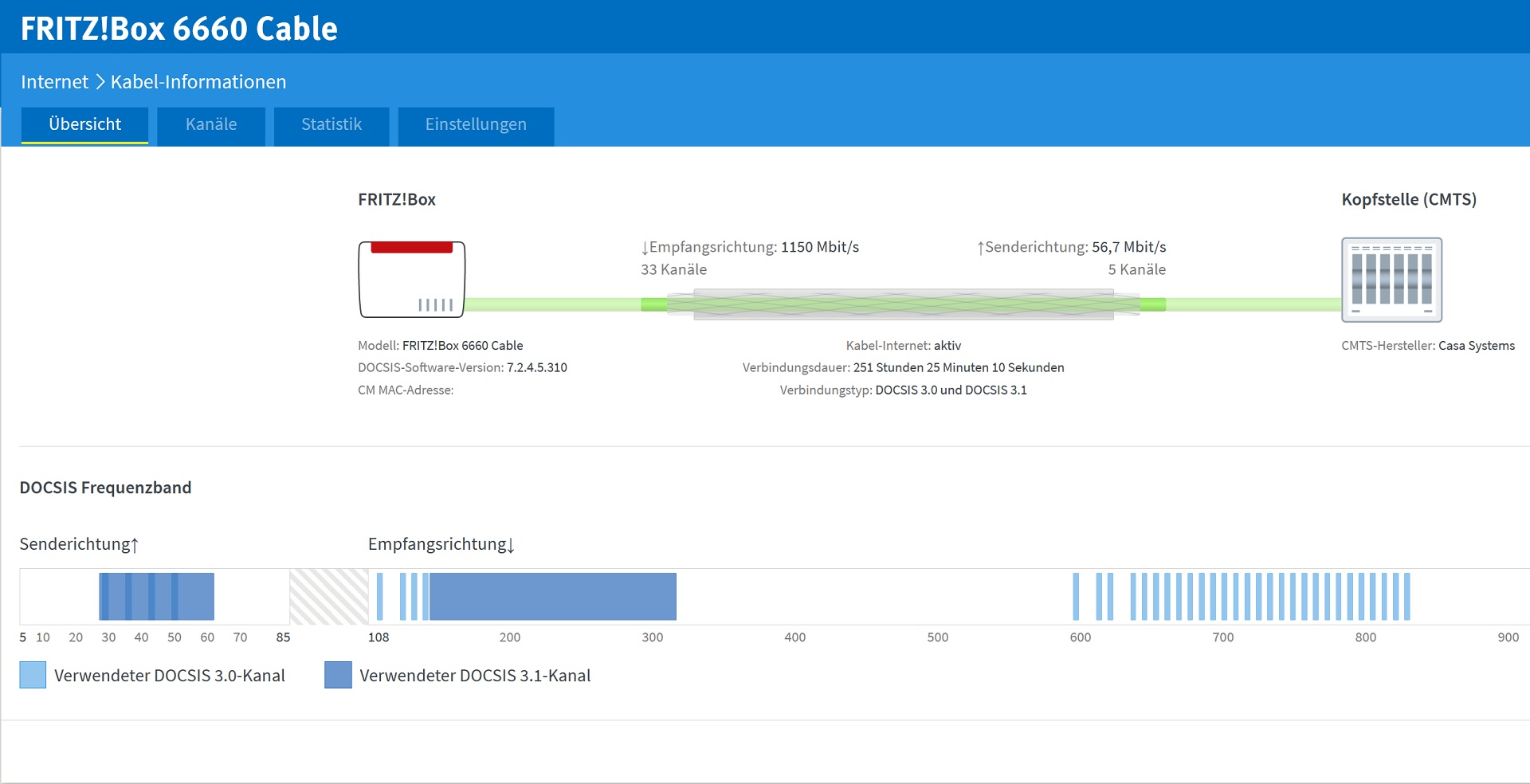Image resolution: width=1530 pixels, height=784 pixels.
Task: Click the FRITZ!Box heading above the router
Action: point(397,199)
